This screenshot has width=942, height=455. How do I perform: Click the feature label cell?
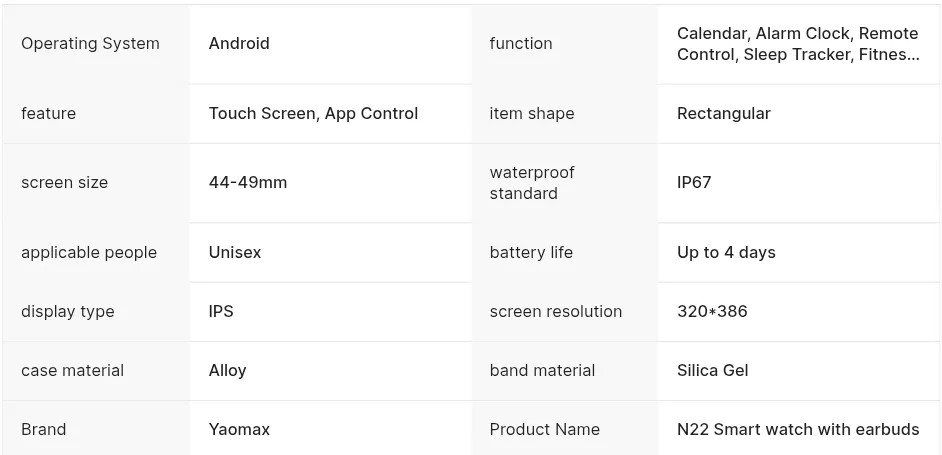[48, 114]
